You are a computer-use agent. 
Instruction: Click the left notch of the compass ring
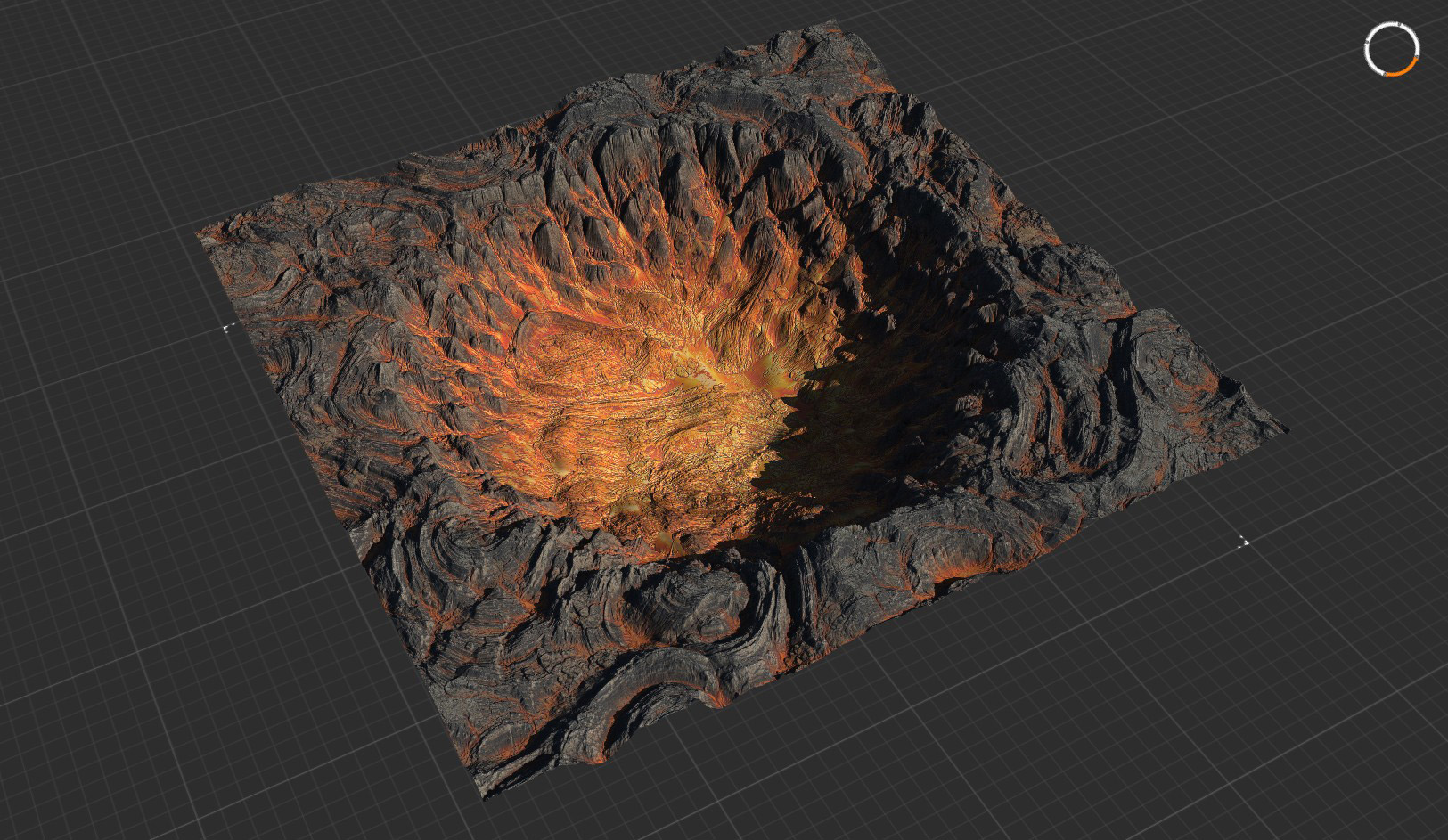pyautogui.click(x=1366, y=41)
